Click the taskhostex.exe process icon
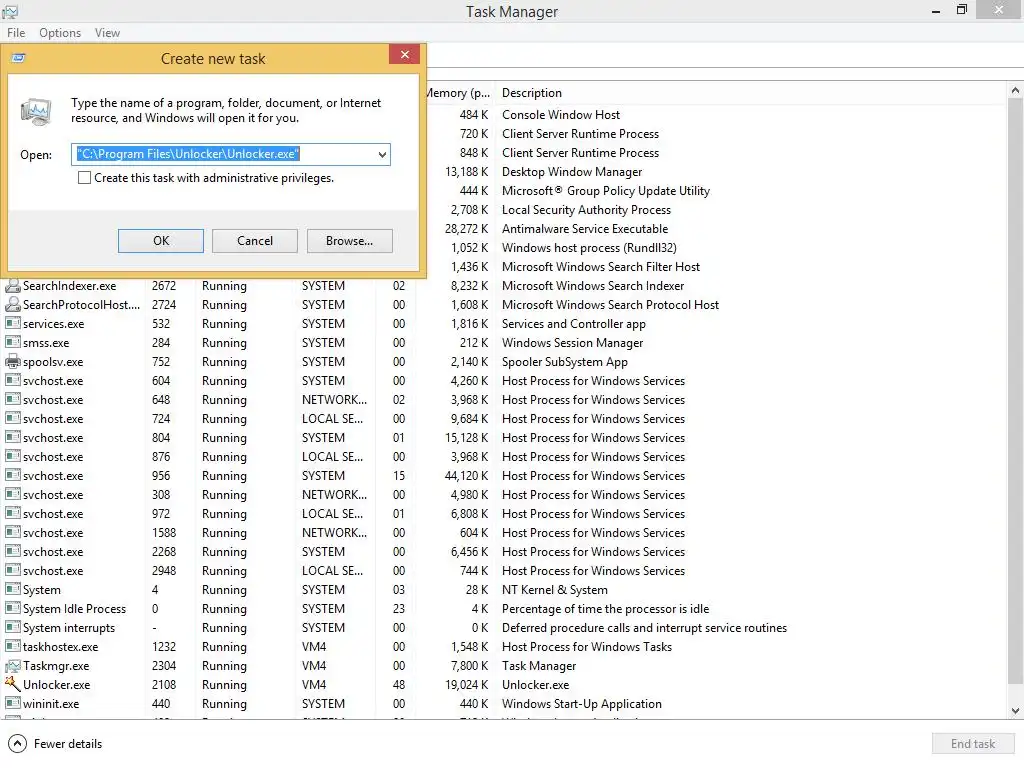 click(x=12, y=647)
